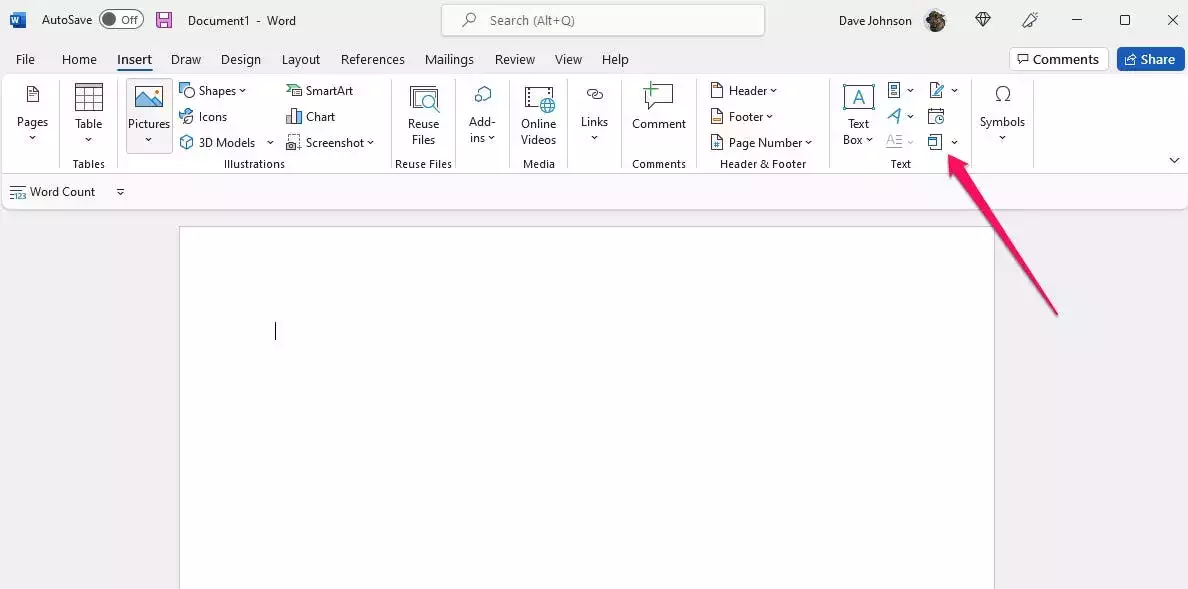Click the Table insert icon
1188x589 pixels.
89,99
